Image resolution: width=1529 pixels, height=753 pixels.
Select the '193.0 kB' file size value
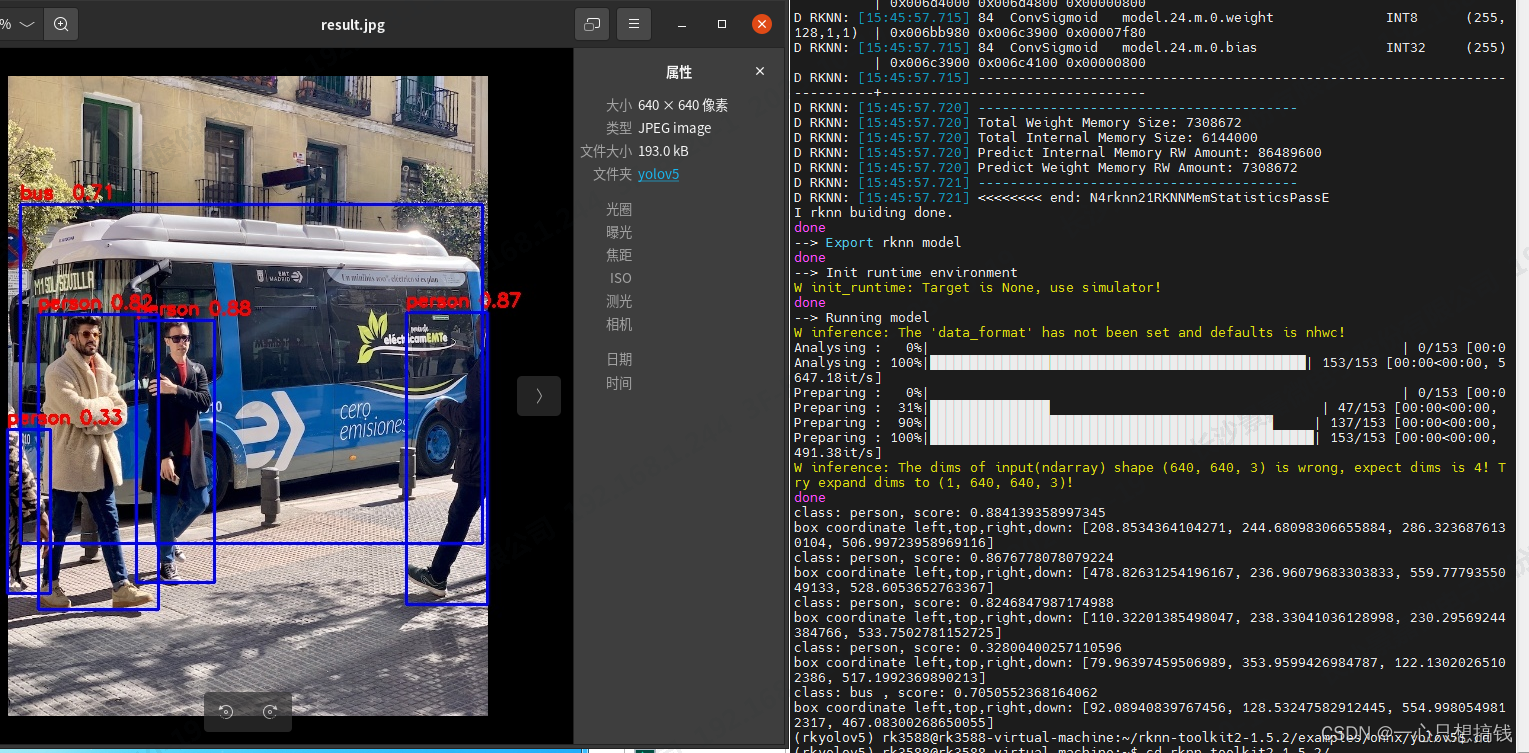[x=663, y=151]
